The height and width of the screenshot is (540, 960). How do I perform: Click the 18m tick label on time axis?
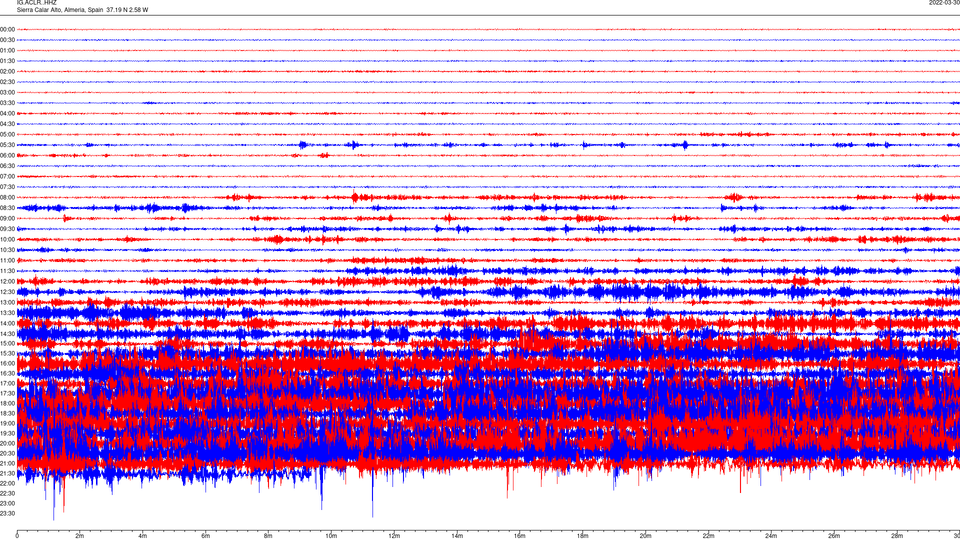pos(583,536)
